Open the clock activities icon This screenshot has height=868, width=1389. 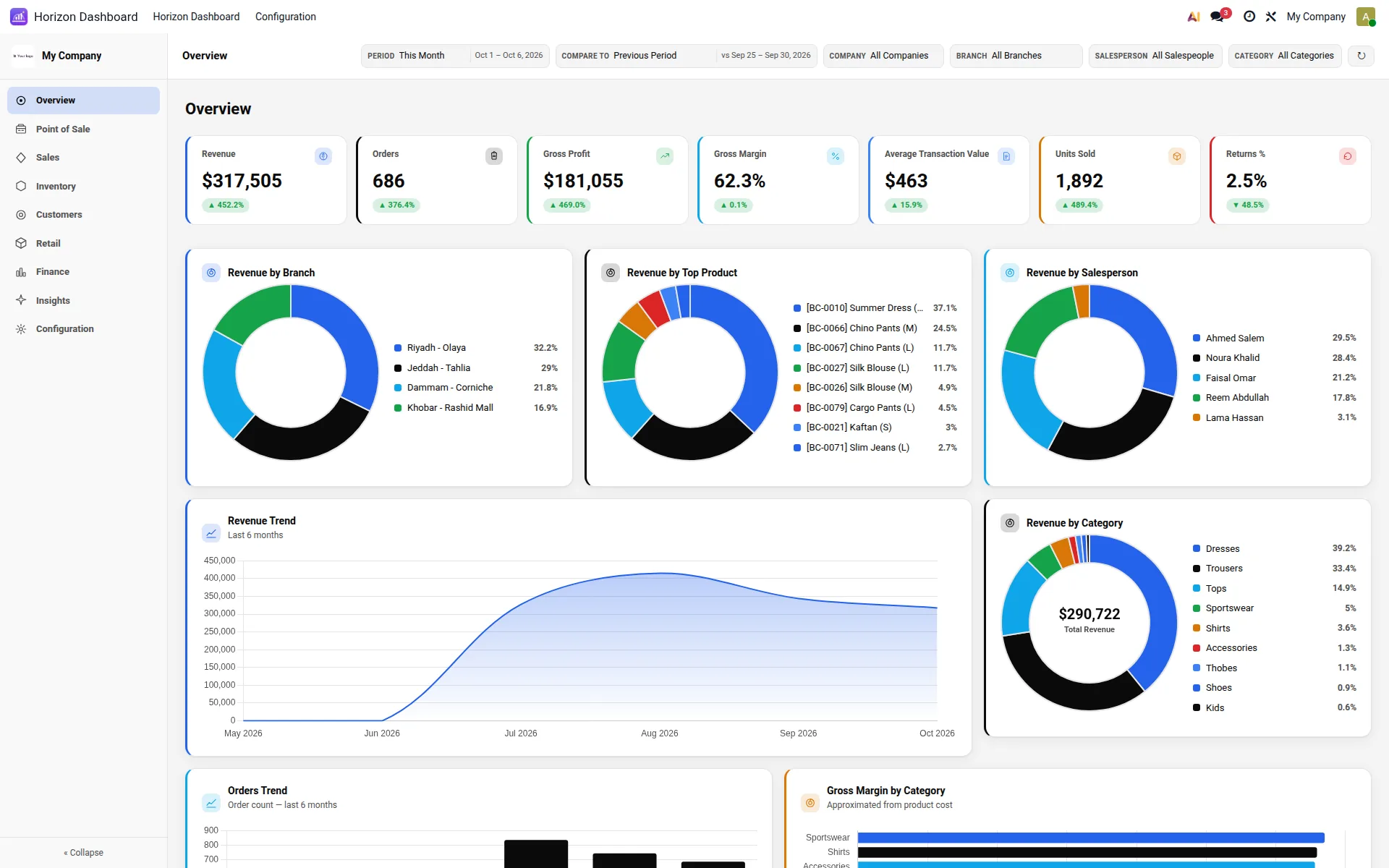[1249, 17]
